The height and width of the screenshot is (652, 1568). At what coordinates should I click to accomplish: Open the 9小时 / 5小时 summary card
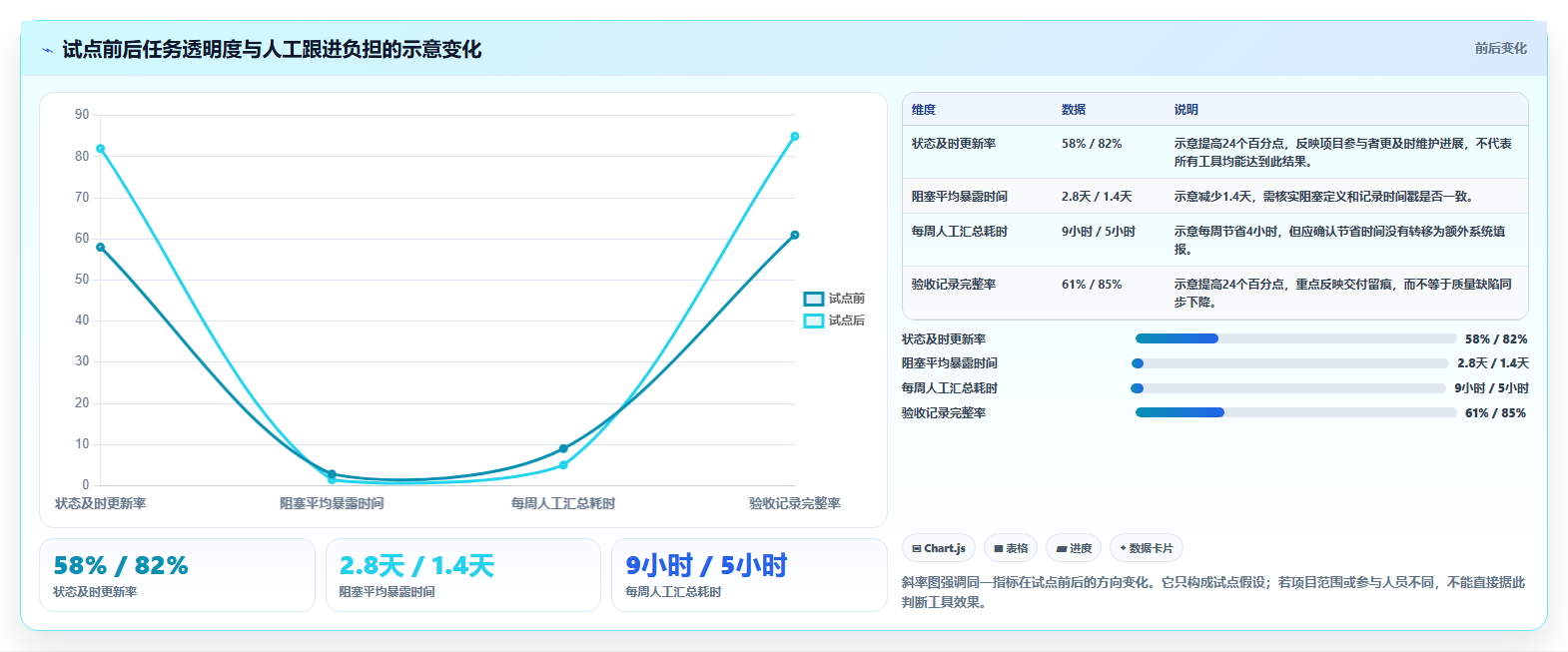[x=749, y=575]
